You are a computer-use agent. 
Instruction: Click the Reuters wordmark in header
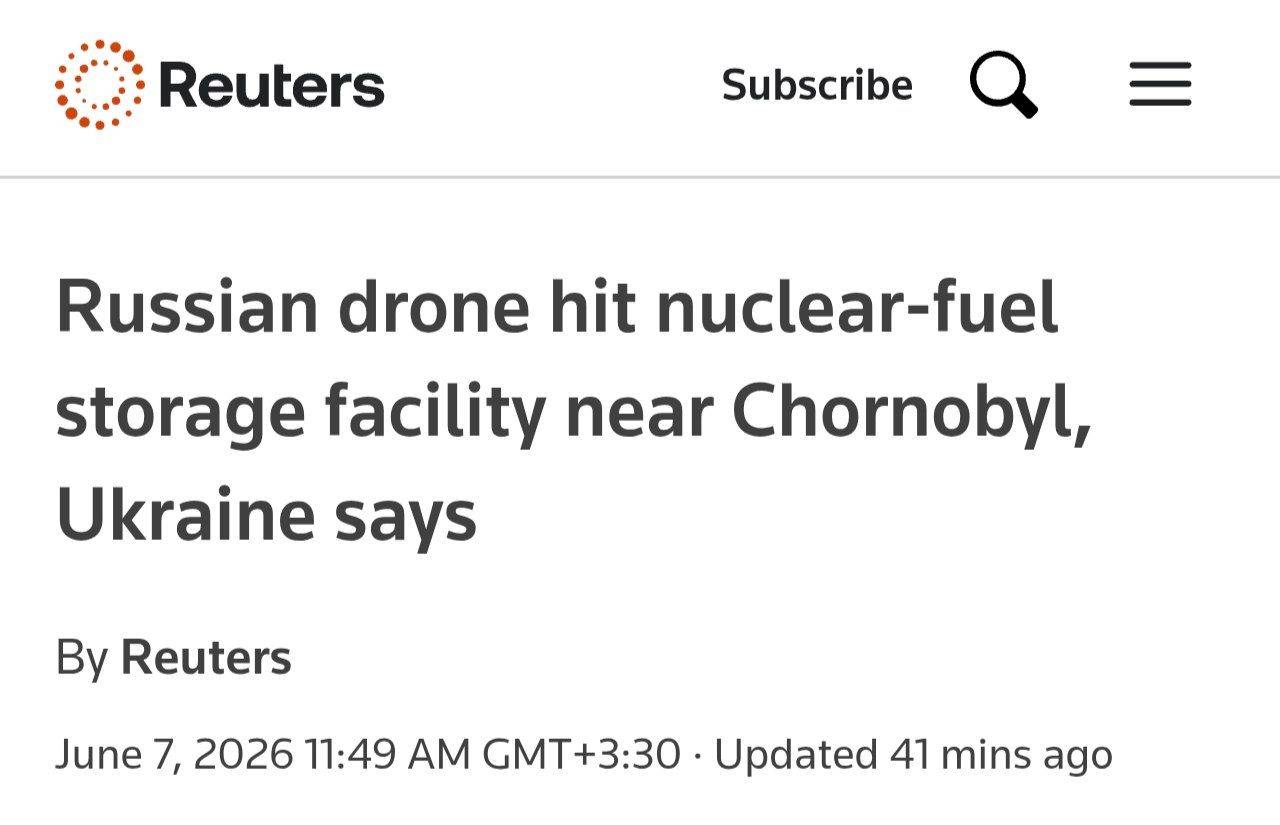[x=271, y=85]
